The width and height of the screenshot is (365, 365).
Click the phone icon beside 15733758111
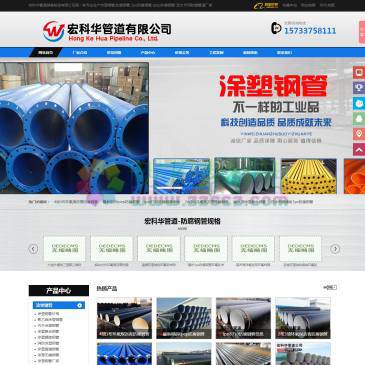click(276, 28)
